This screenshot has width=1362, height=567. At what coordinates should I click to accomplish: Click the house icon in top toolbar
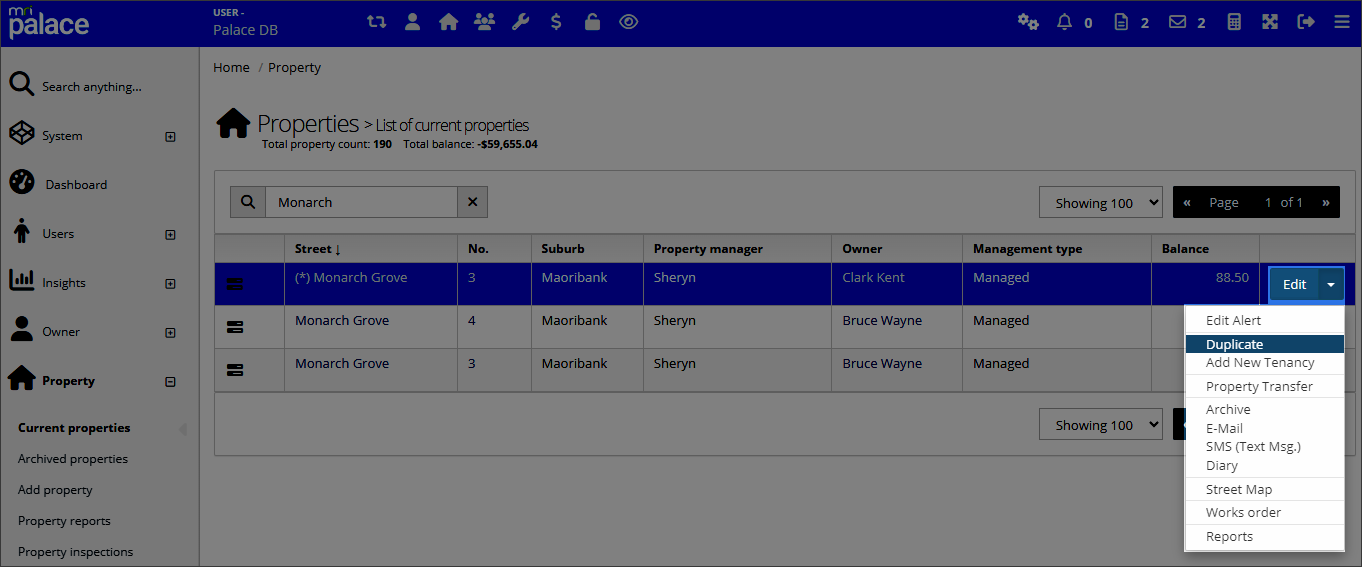tap(448, 21)
